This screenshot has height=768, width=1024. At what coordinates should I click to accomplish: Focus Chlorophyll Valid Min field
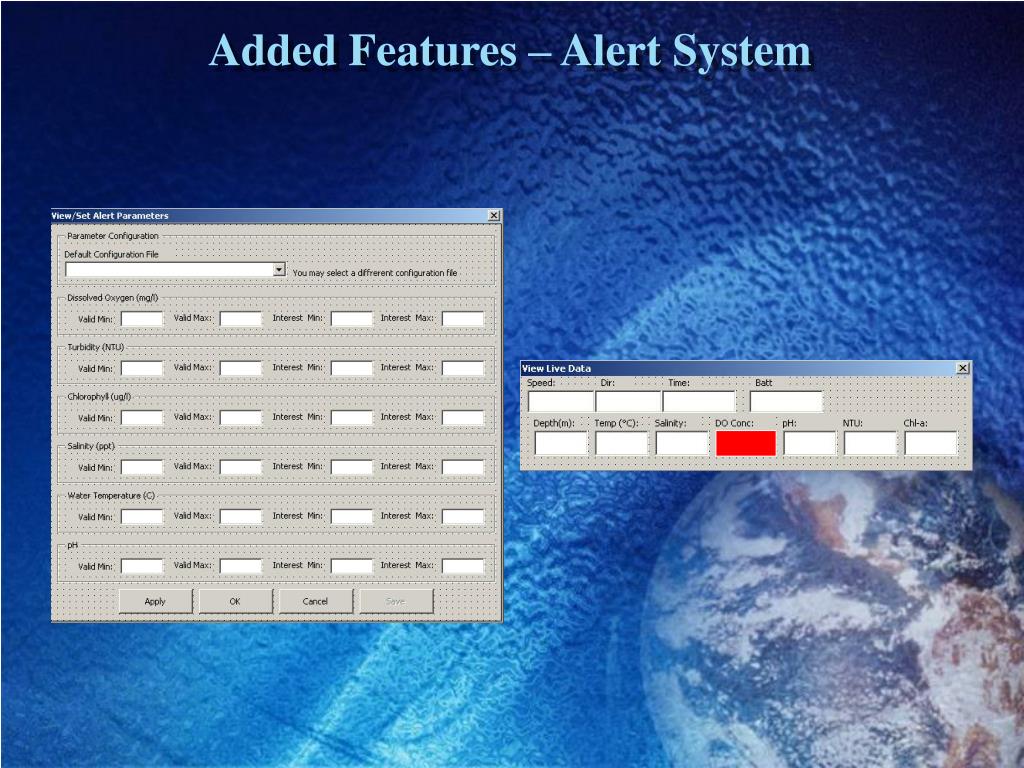[x=142, y=418]
